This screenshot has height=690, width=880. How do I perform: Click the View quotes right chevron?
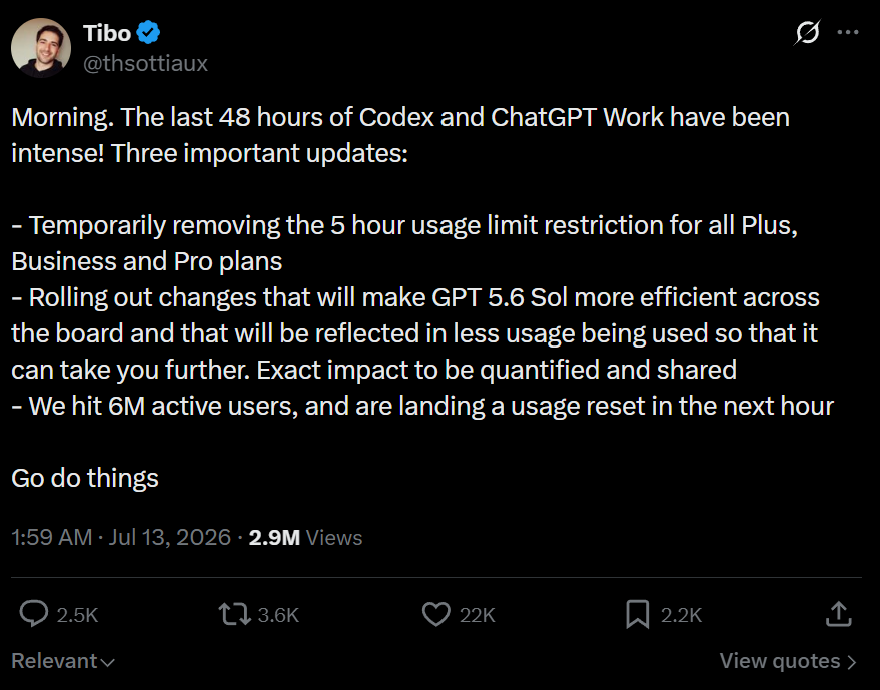click(851, 662)
